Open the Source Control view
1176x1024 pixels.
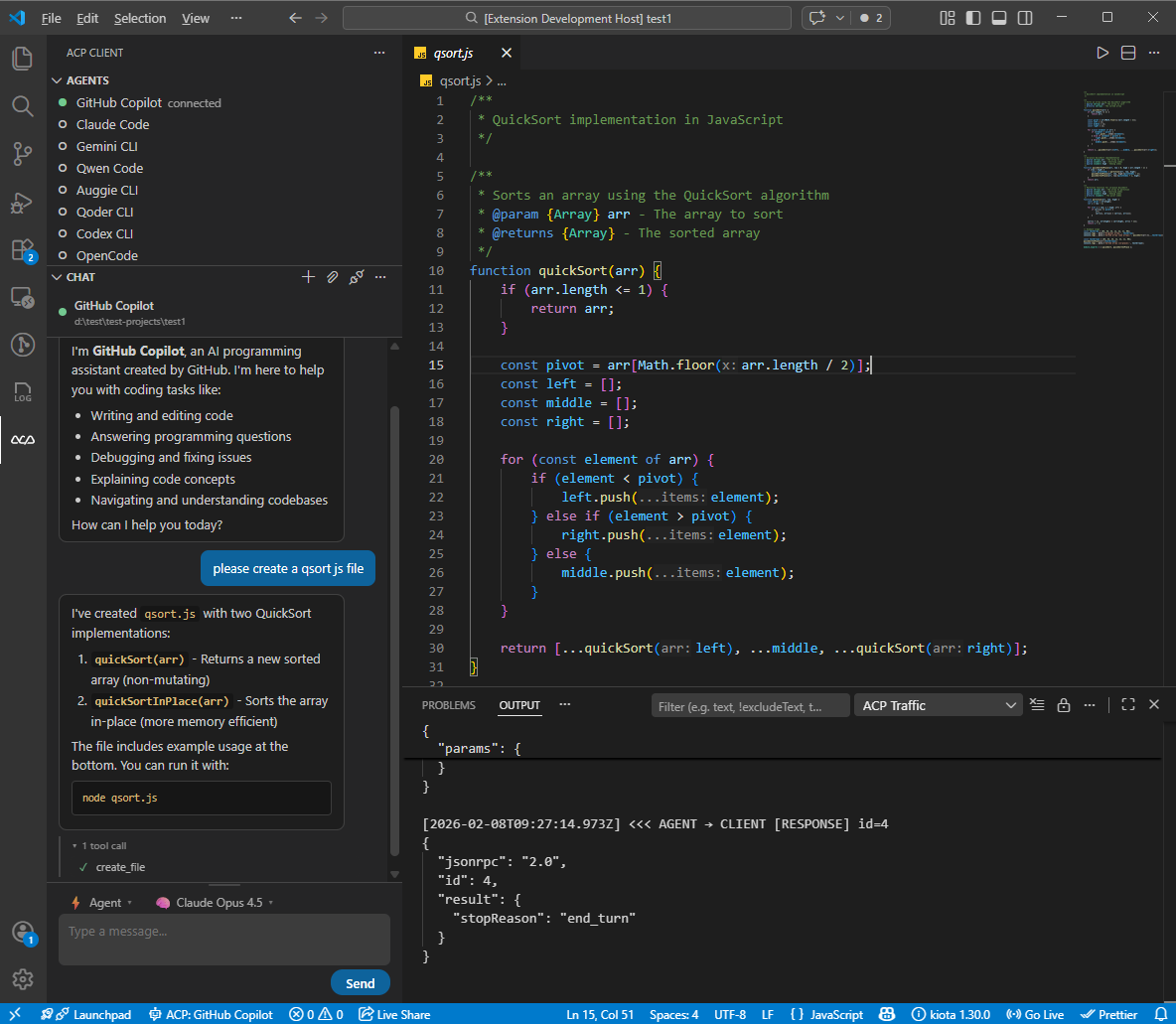23,154
